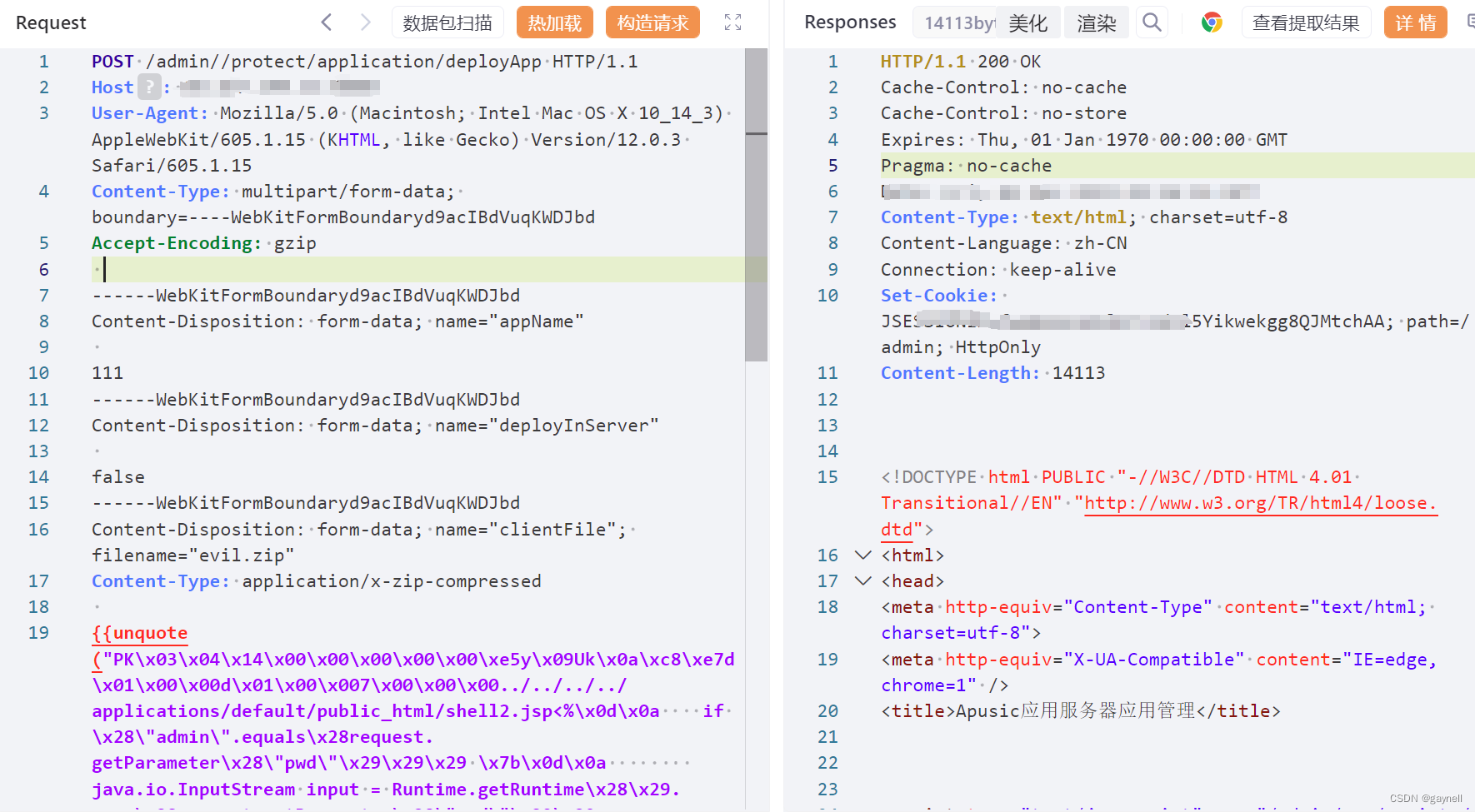Click the Cache-Control: no-store header
Screen dimensions: 1475x812
point(1003,113)
